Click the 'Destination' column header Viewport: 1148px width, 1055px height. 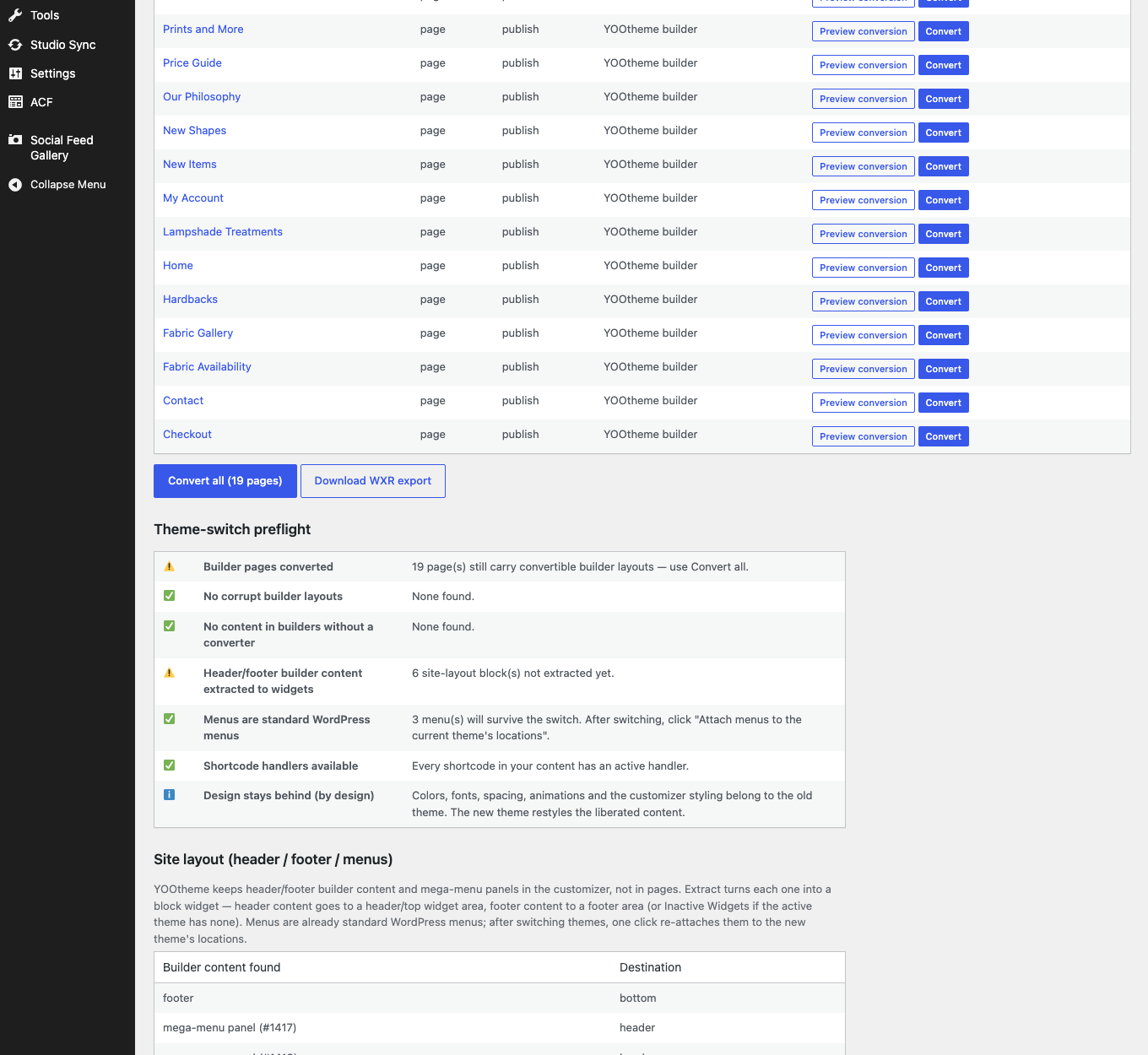pos(650,967)
